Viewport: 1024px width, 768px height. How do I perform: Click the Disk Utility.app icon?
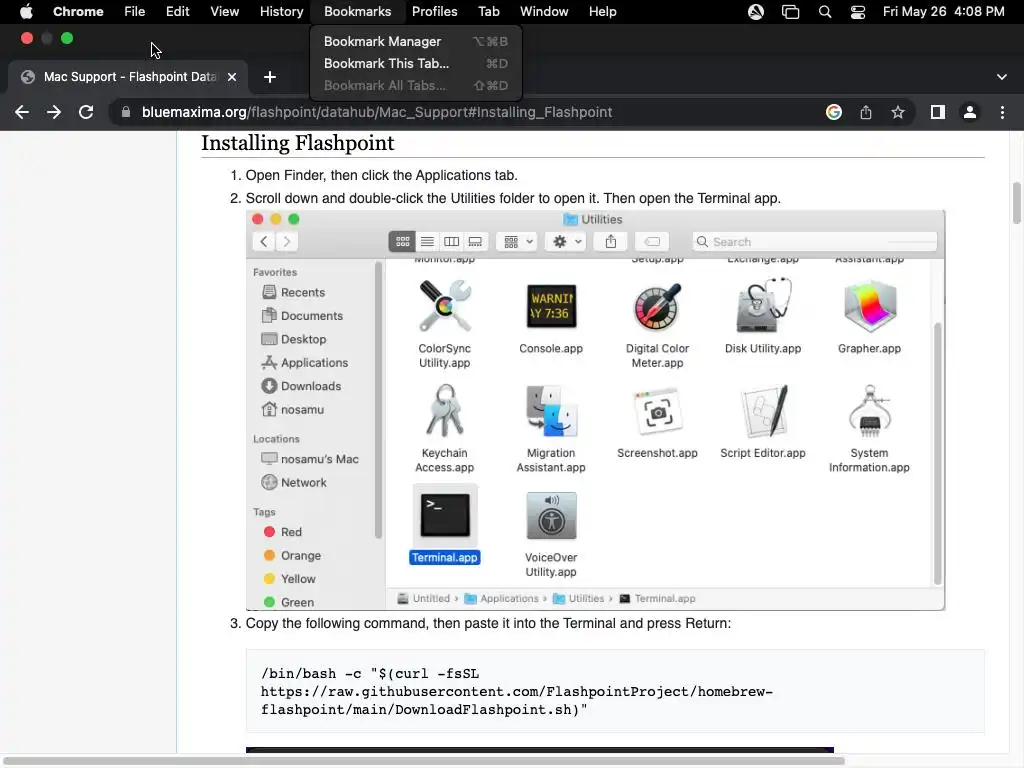click(x=763, y=306)
